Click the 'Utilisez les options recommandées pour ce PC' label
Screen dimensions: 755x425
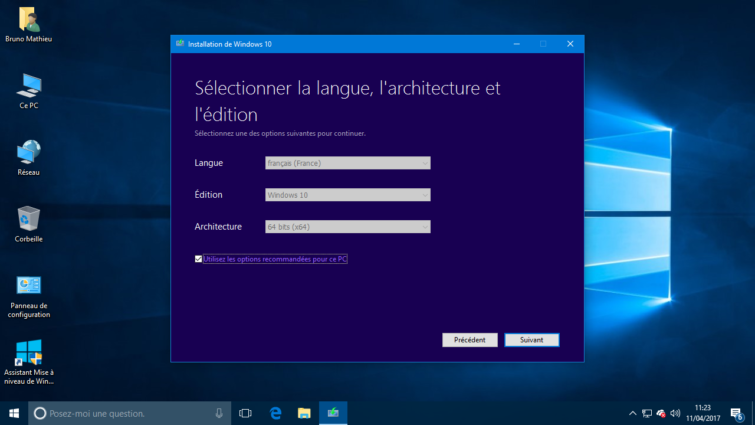(275, 259)
